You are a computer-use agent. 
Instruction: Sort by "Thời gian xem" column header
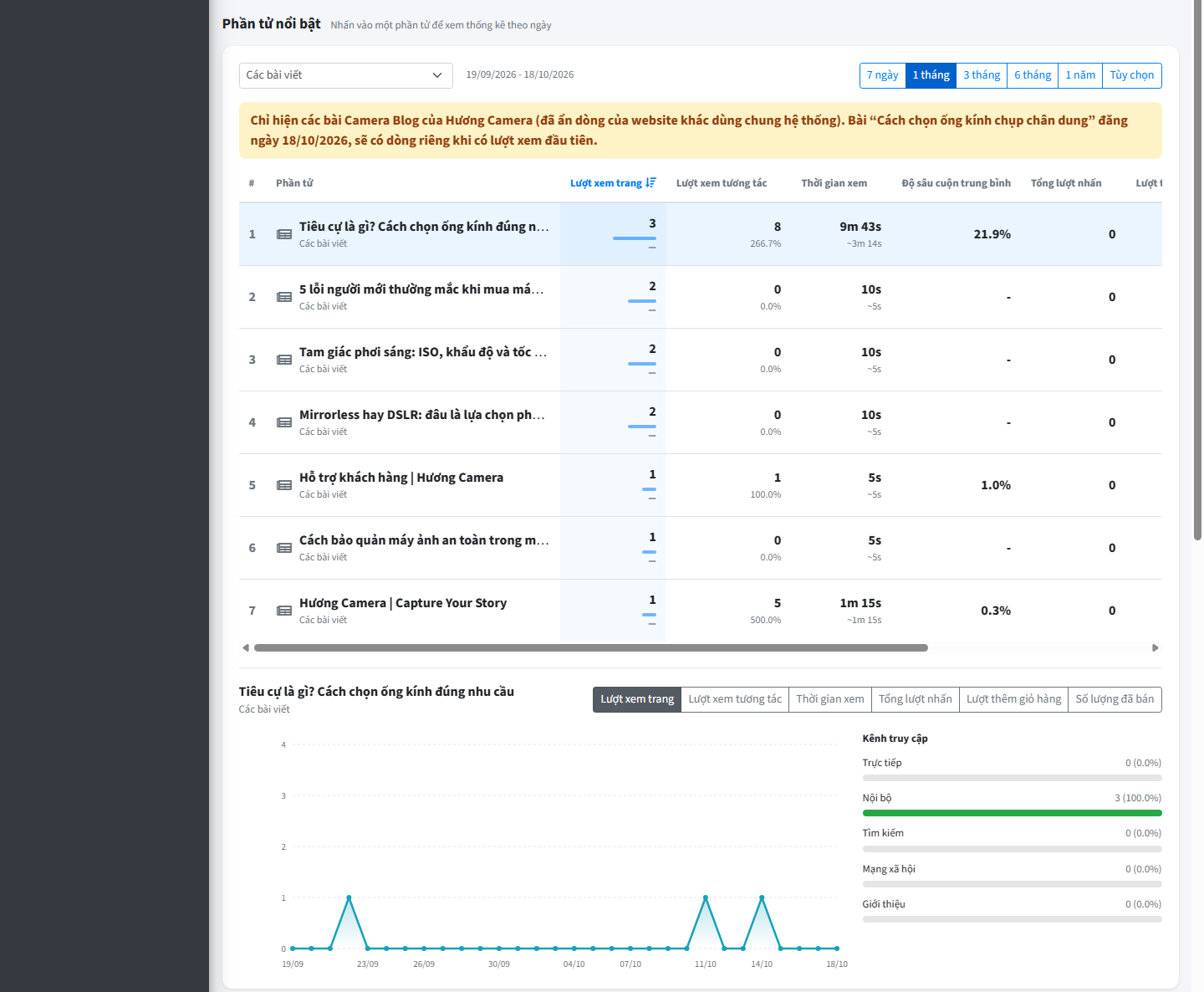834,183
